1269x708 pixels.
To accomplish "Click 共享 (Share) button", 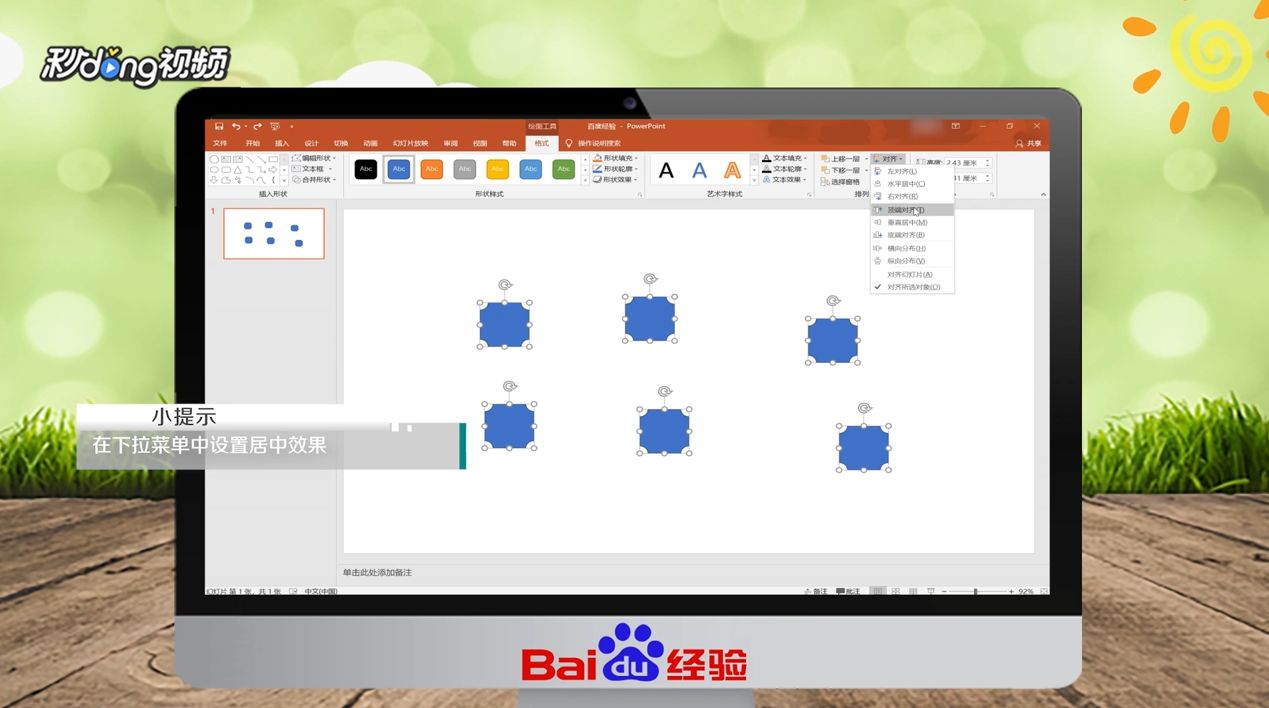I will (x=1028, y=143).
